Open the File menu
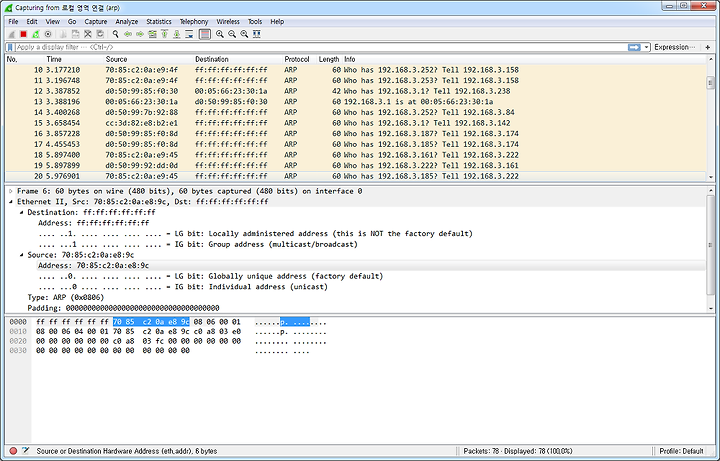Image resolution: width=720 pixels, height=461 pixels. point(13,22)
